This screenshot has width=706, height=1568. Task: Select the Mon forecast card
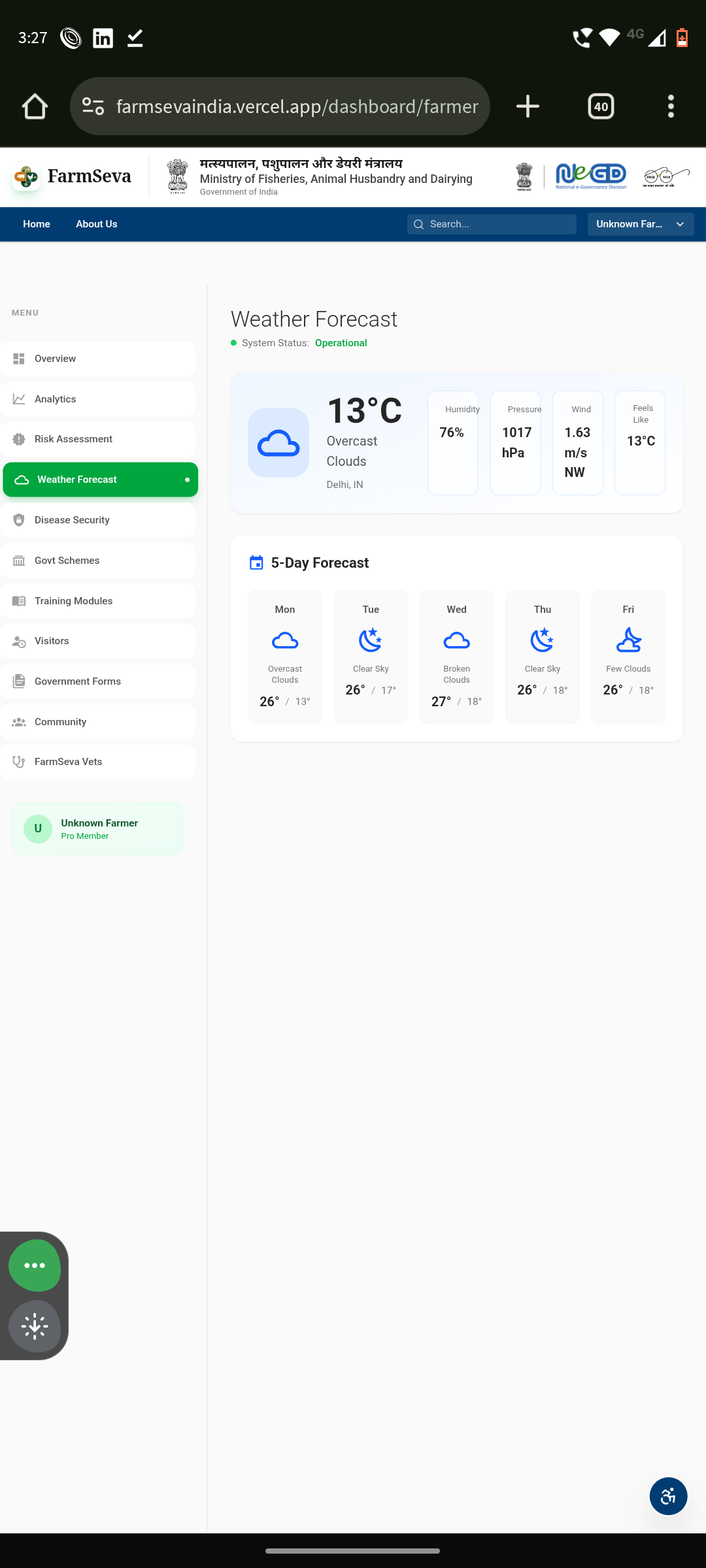pyautogui.click(x=285, y=657)
